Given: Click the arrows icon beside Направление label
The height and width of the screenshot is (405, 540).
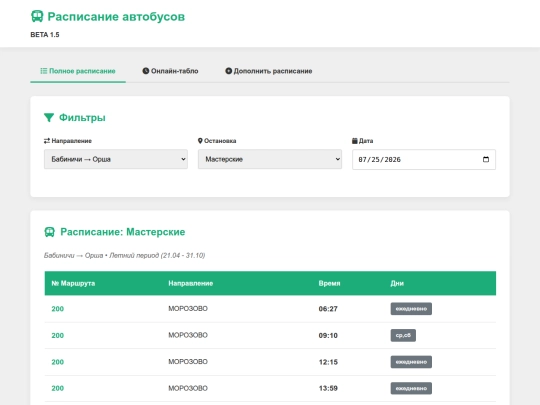Looking at the screenshot, I should tap(47, 141).
